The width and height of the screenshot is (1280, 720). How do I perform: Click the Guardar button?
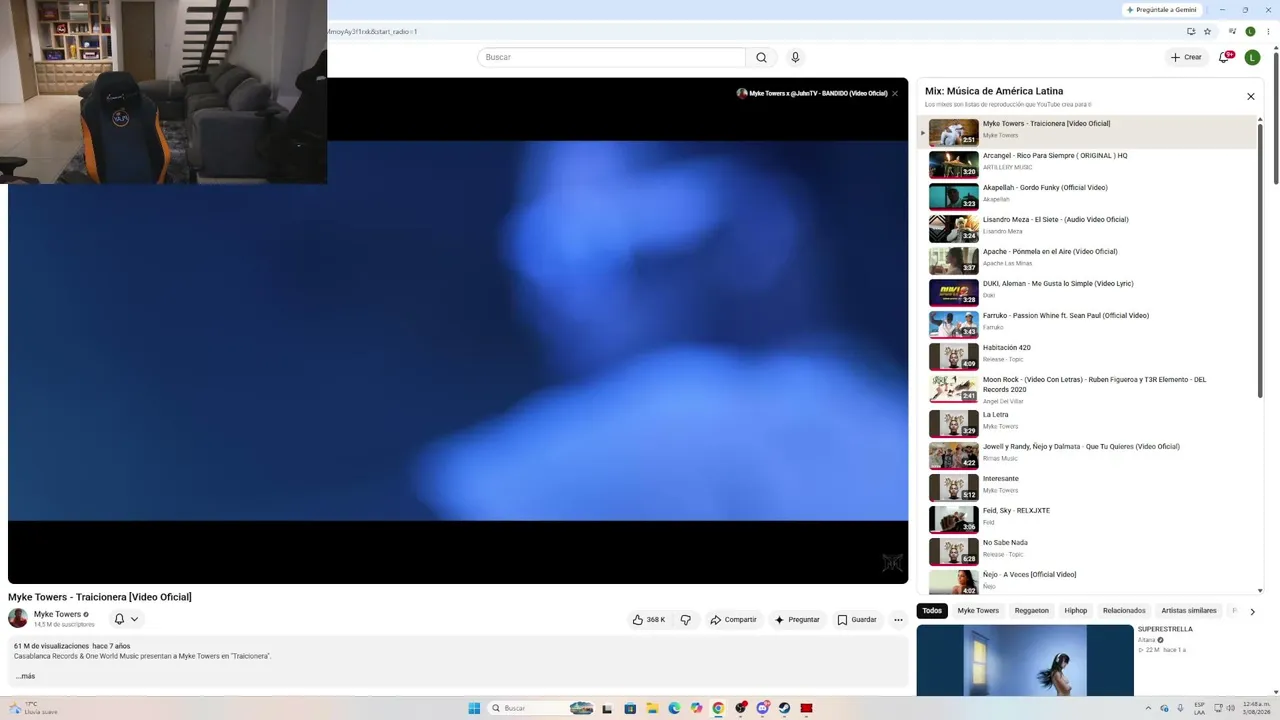click(857, 620)
